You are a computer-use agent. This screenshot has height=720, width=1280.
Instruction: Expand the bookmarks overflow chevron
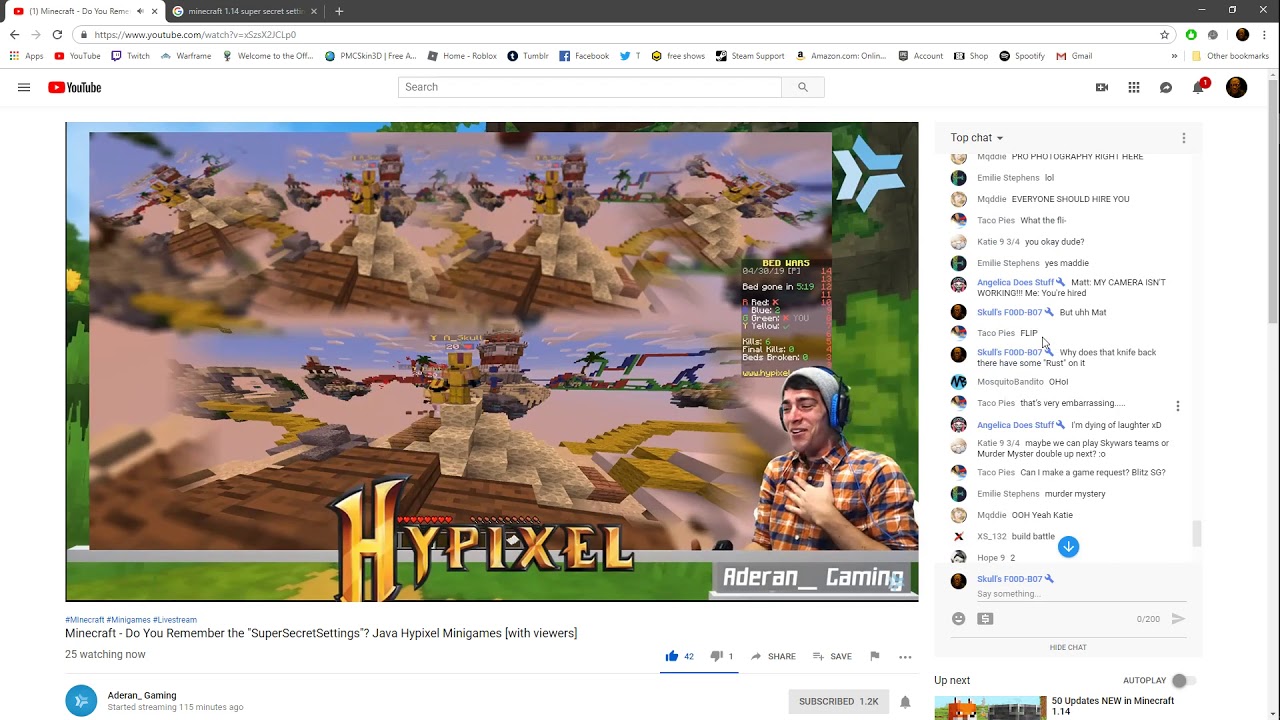(1175, 56)
